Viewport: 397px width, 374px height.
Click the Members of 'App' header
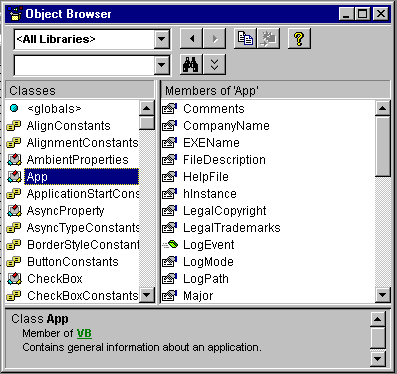[275, 91]
